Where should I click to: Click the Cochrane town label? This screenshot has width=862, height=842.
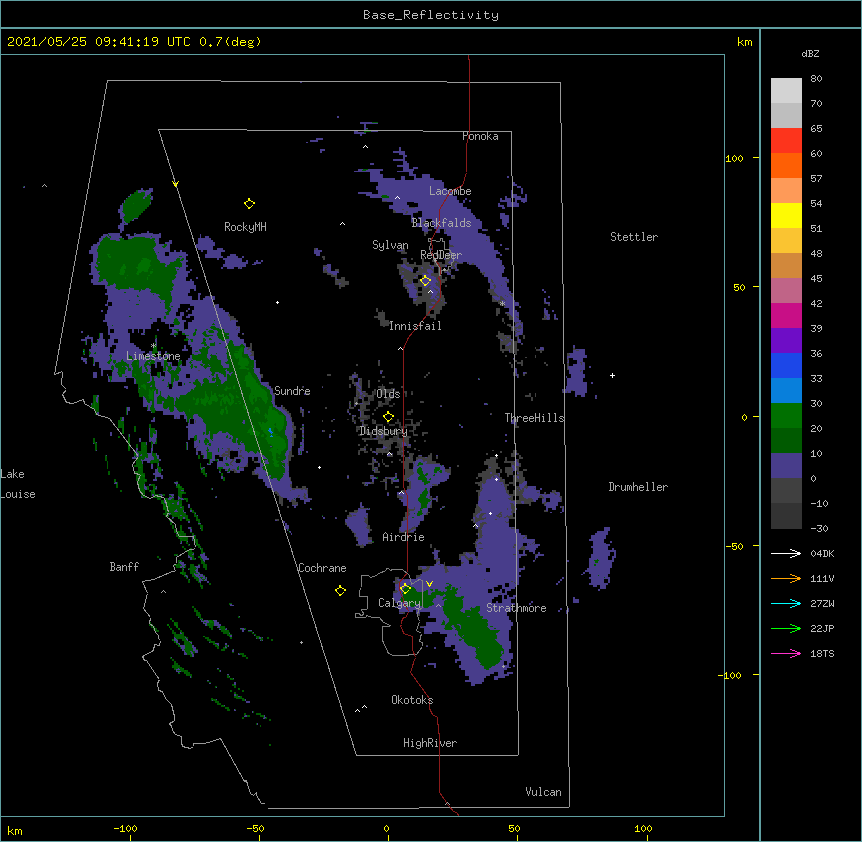[x=322, y=568]
